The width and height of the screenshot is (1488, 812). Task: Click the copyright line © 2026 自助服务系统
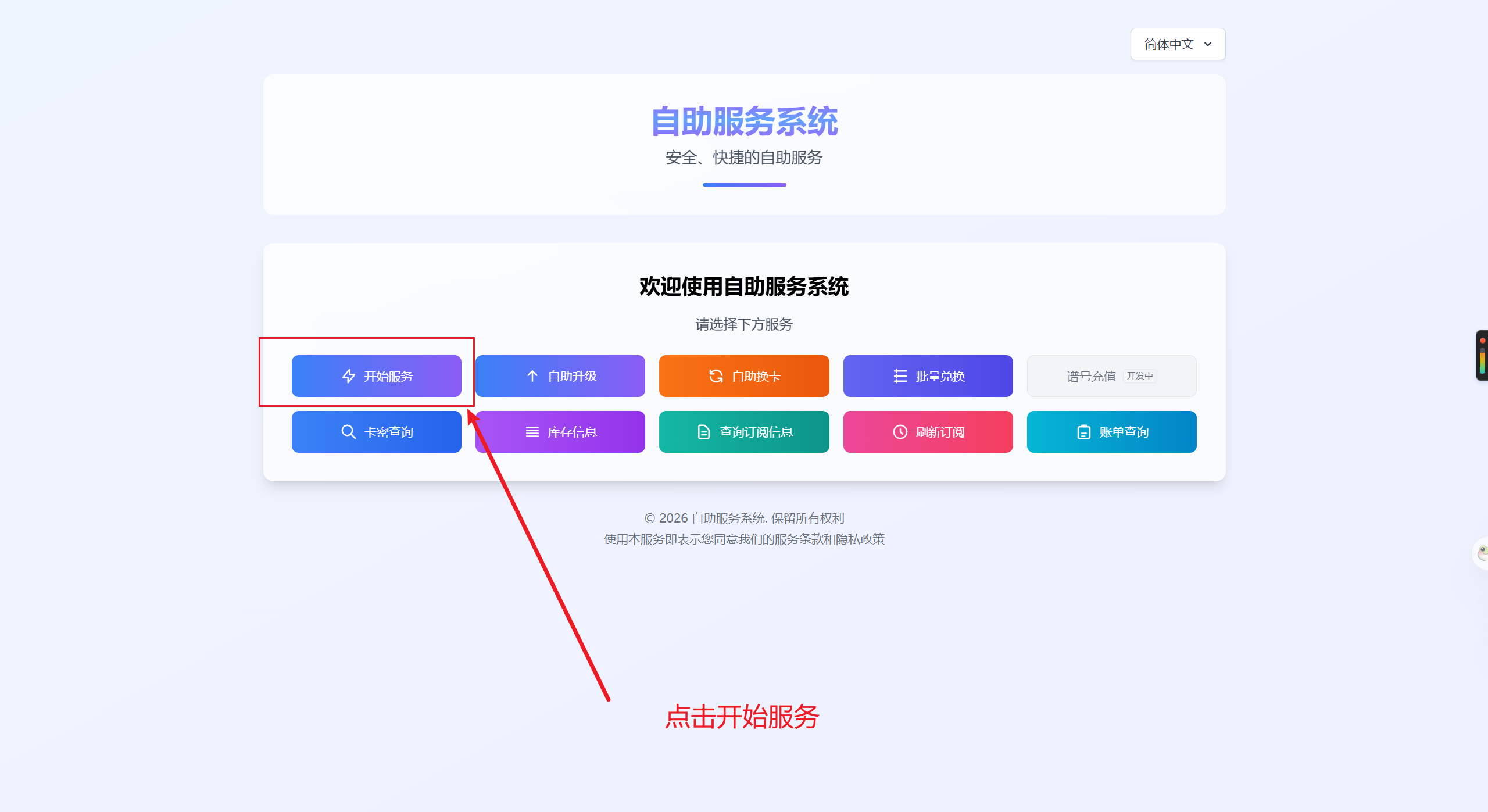point(745,518)
